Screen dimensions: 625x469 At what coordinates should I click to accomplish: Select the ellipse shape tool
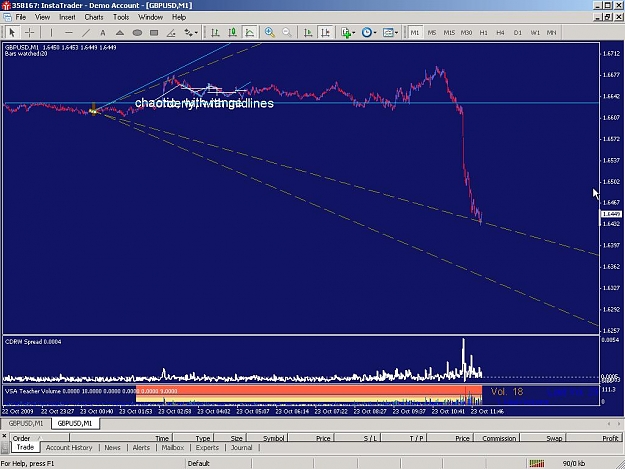137,33
